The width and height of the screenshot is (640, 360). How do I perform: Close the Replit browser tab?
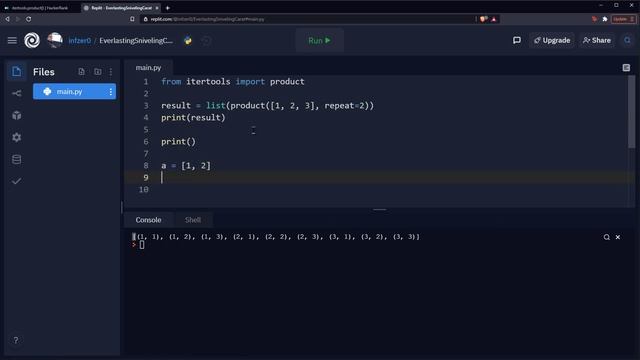click(157, 8)
